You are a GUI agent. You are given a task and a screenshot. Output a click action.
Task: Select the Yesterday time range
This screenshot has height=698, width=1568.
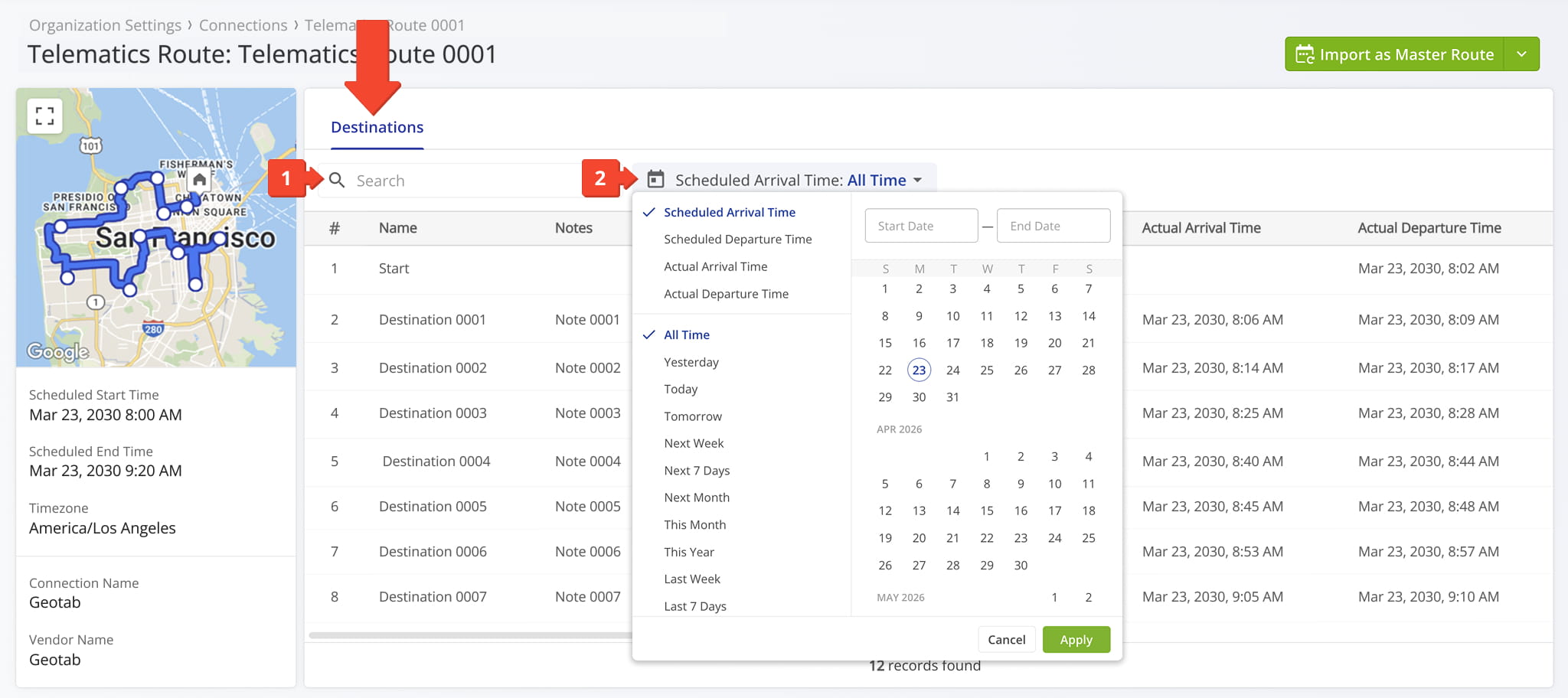(x=691, y=362)
